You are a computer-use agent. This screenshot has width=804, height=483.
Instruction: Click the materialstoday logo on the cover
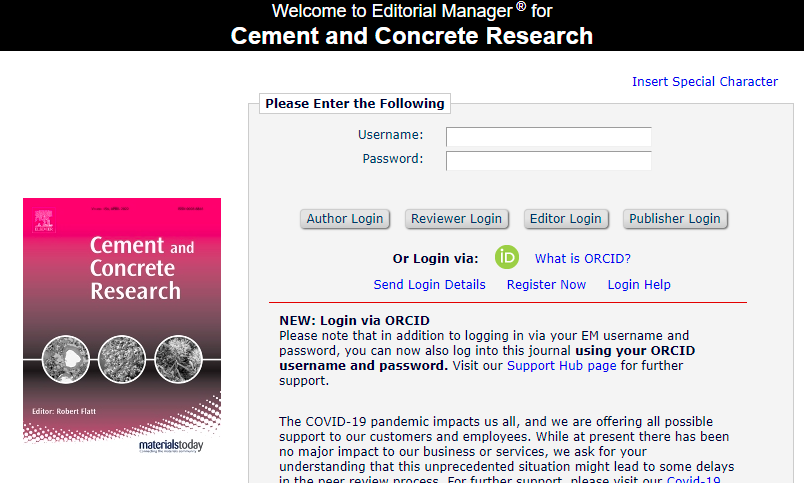tap(170, 446)
